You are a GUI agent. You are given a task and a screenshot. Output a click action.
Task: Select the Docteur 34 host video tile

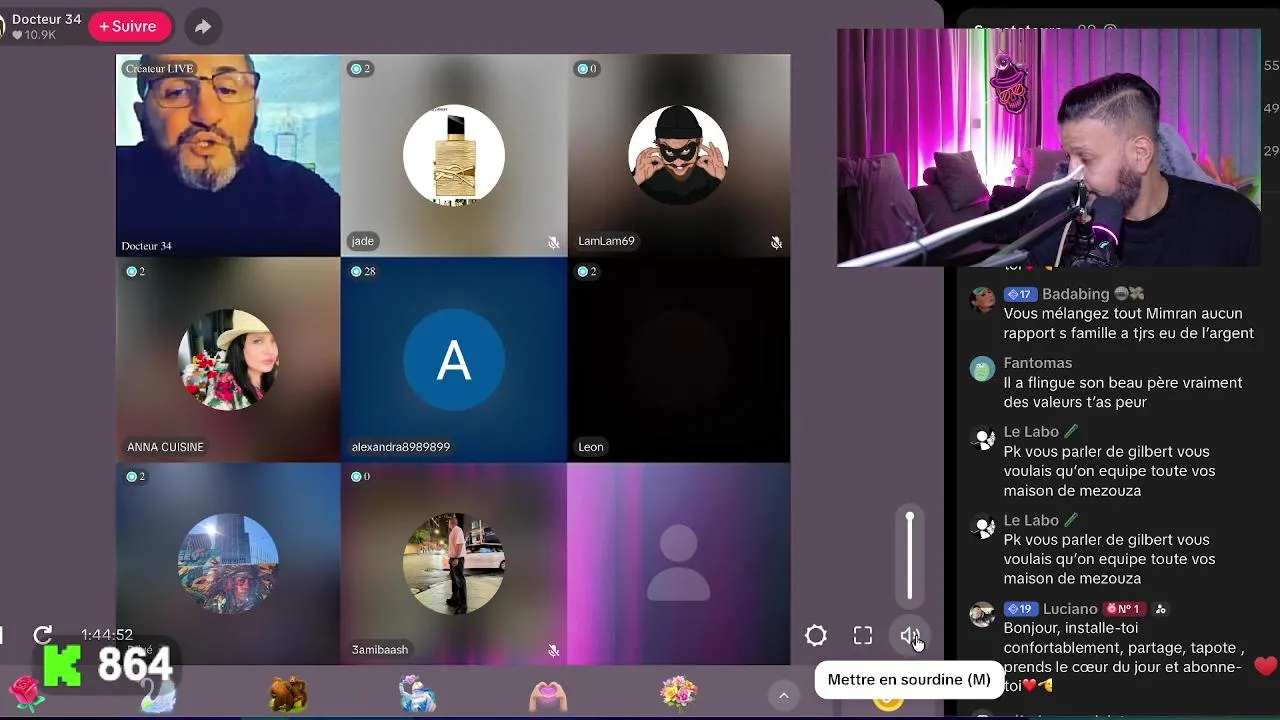(x=228, y=155)
